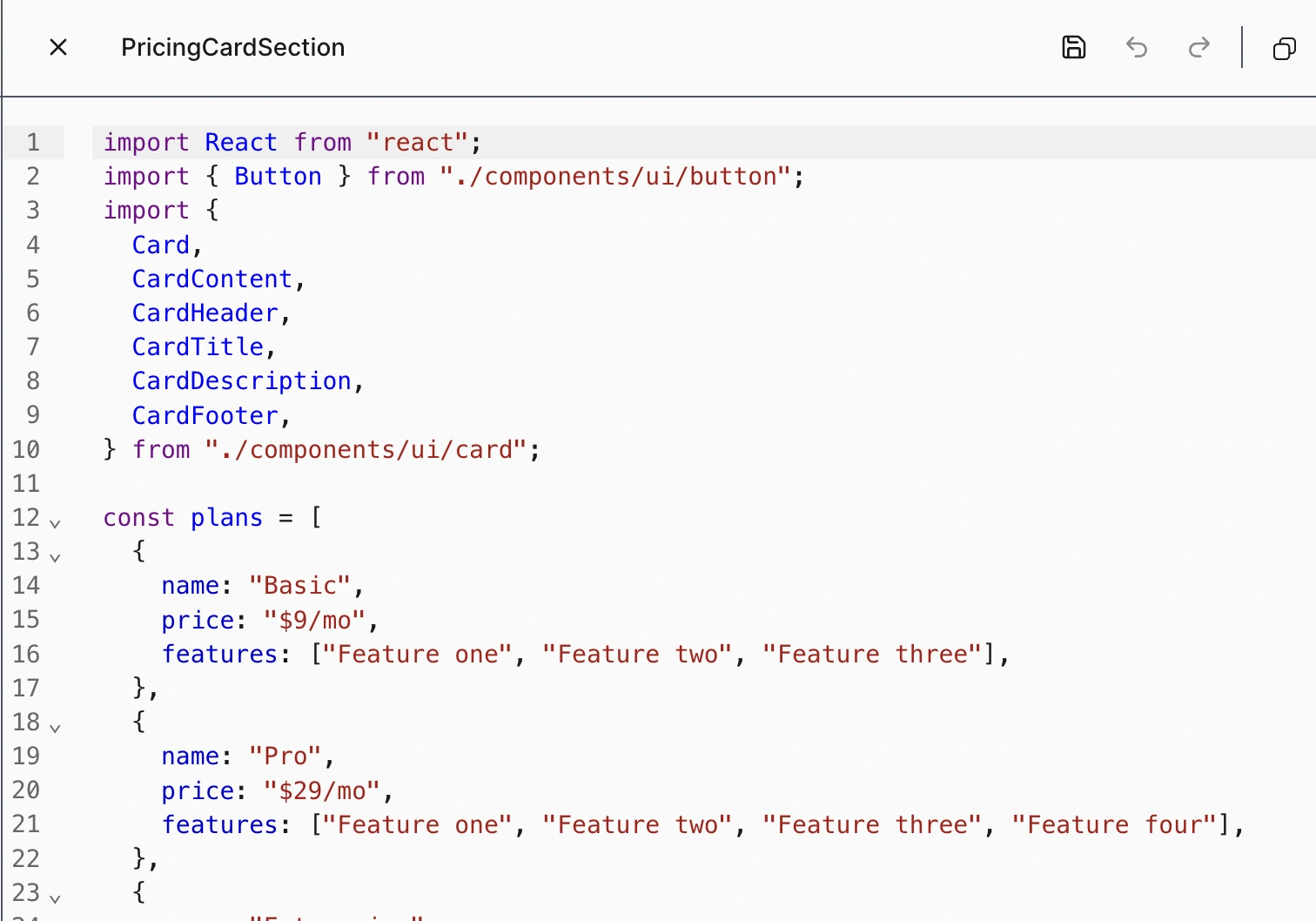The height and width of the screenshot is (921, 1316).
Task: Click line number 16 in the gutter
Action: (x=26, y=654)
